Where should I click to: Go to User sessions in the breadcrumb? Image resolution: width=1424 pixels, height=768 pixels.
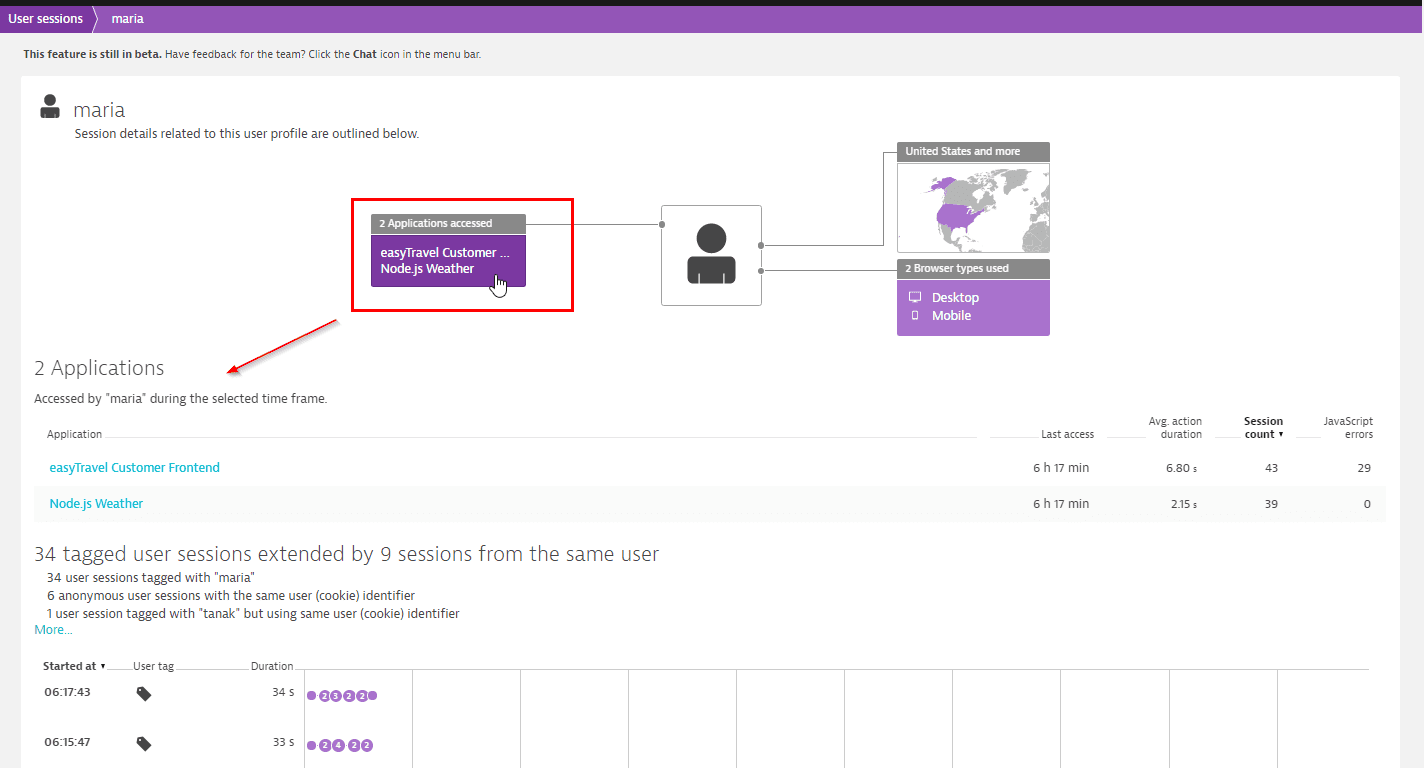[46, 19]
